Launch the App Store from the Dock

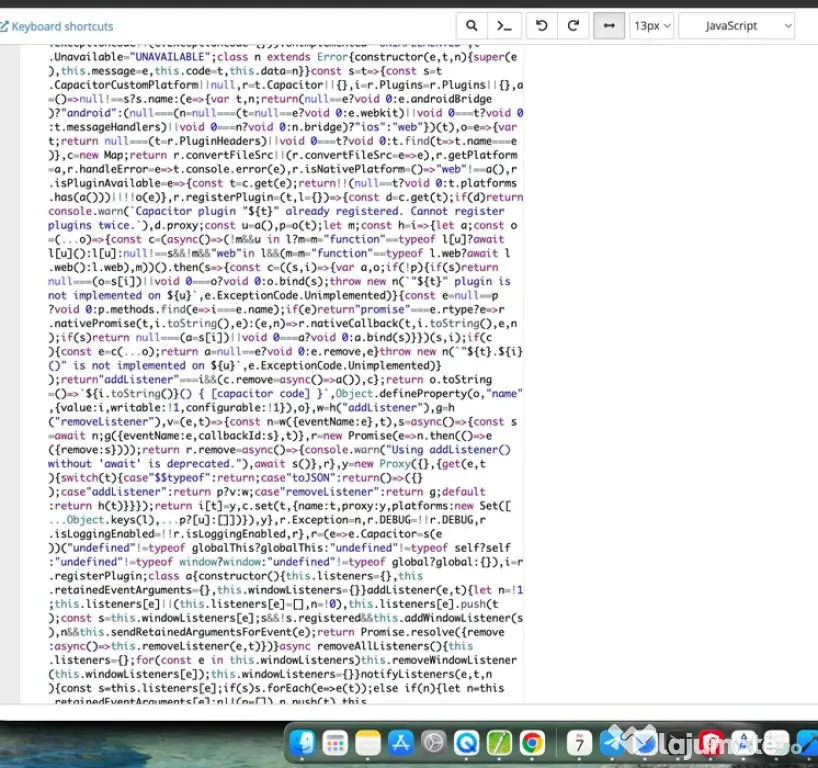pos(401,743)
